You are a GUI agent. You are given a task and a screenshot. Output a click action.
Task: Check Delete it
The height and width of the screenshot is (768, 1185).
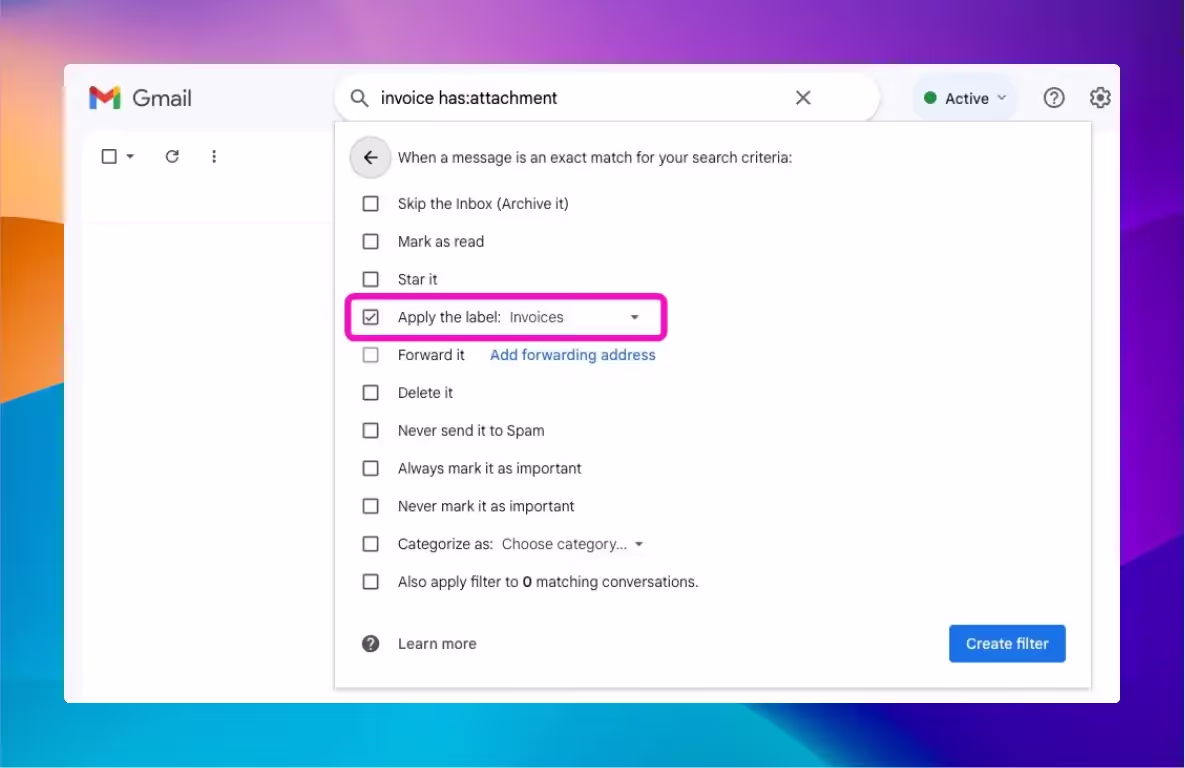(x=370, y=393)
